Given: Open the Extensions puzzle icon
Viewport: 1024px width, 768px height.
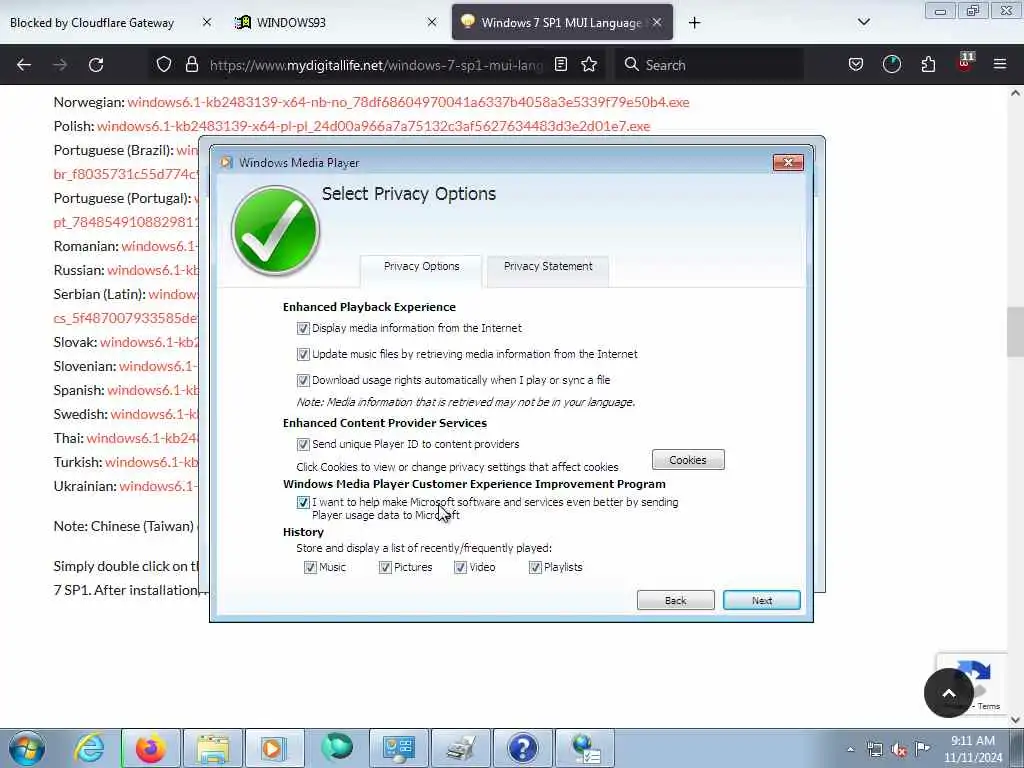Looking at the screenshot, I should pyautogui.click(x=928, y=64).
